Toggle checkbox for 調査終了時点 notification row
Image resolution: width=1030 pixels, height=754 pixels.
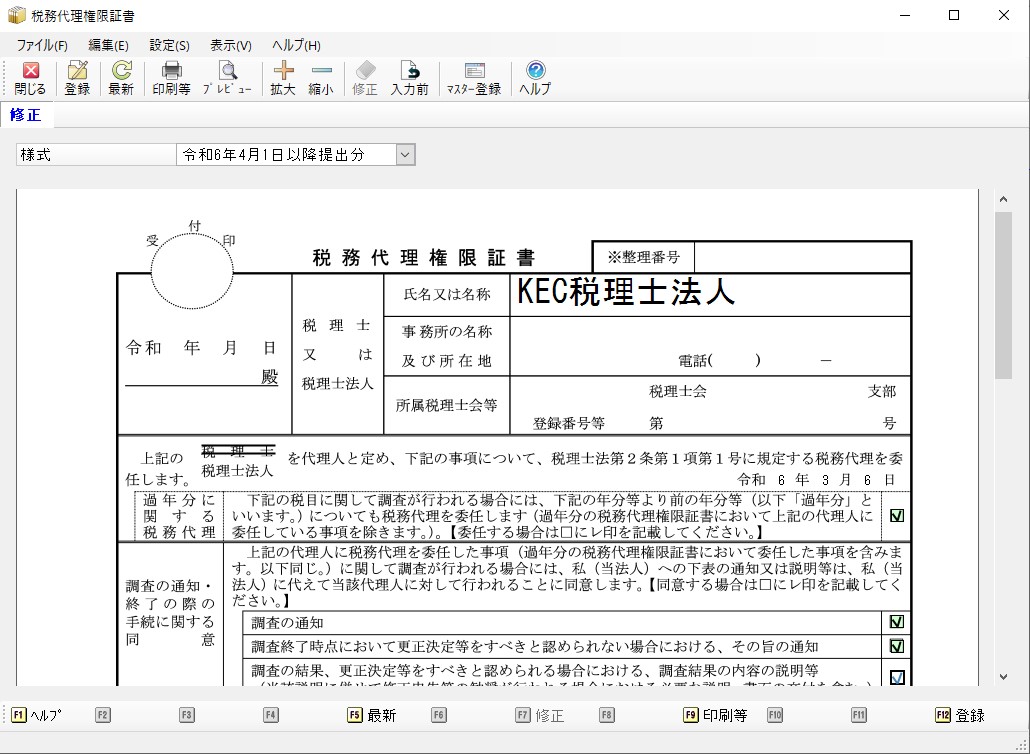897,646
